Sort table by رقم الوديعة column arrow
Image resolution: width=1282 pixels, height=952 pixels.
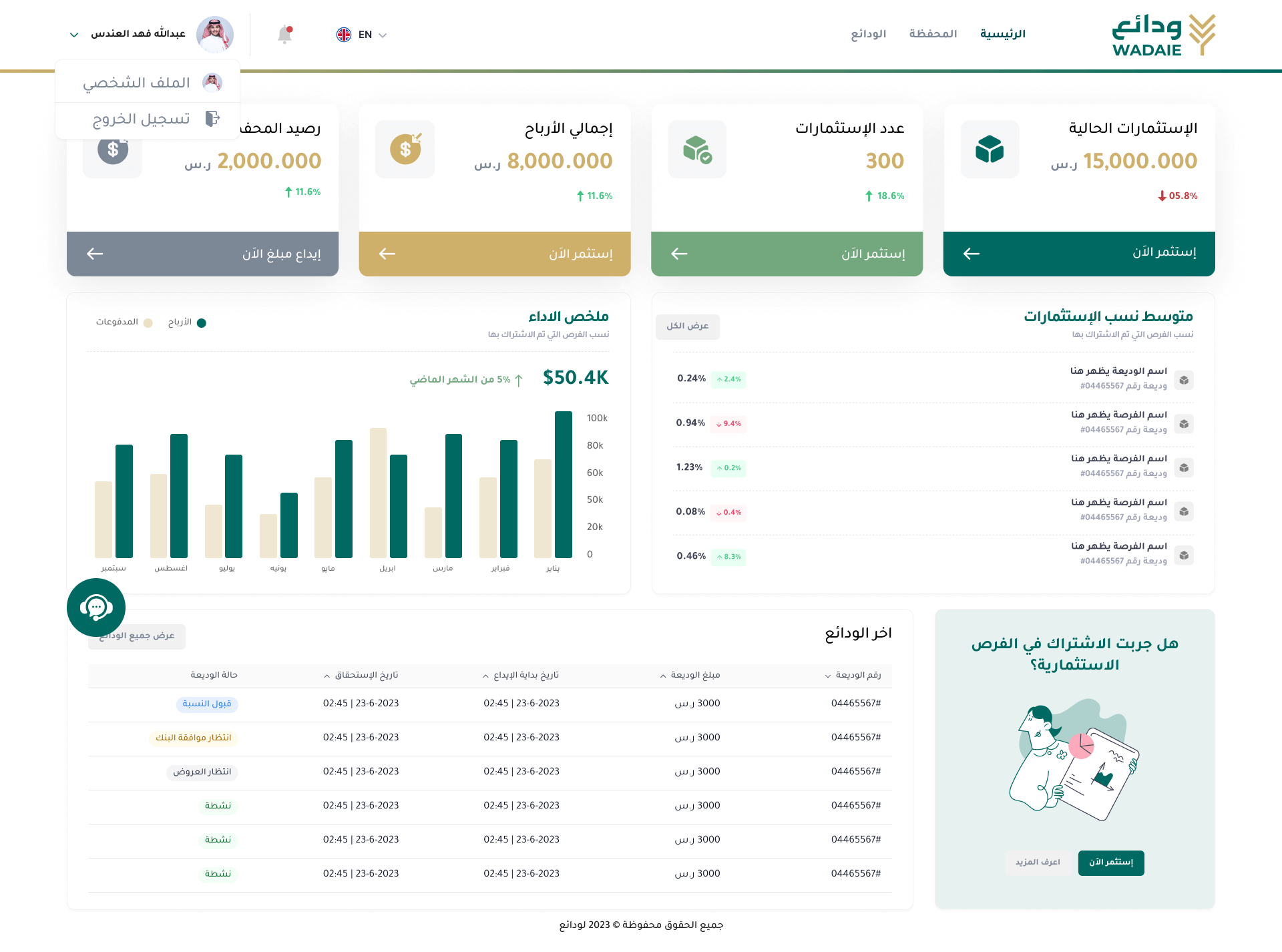click(828, 676)
